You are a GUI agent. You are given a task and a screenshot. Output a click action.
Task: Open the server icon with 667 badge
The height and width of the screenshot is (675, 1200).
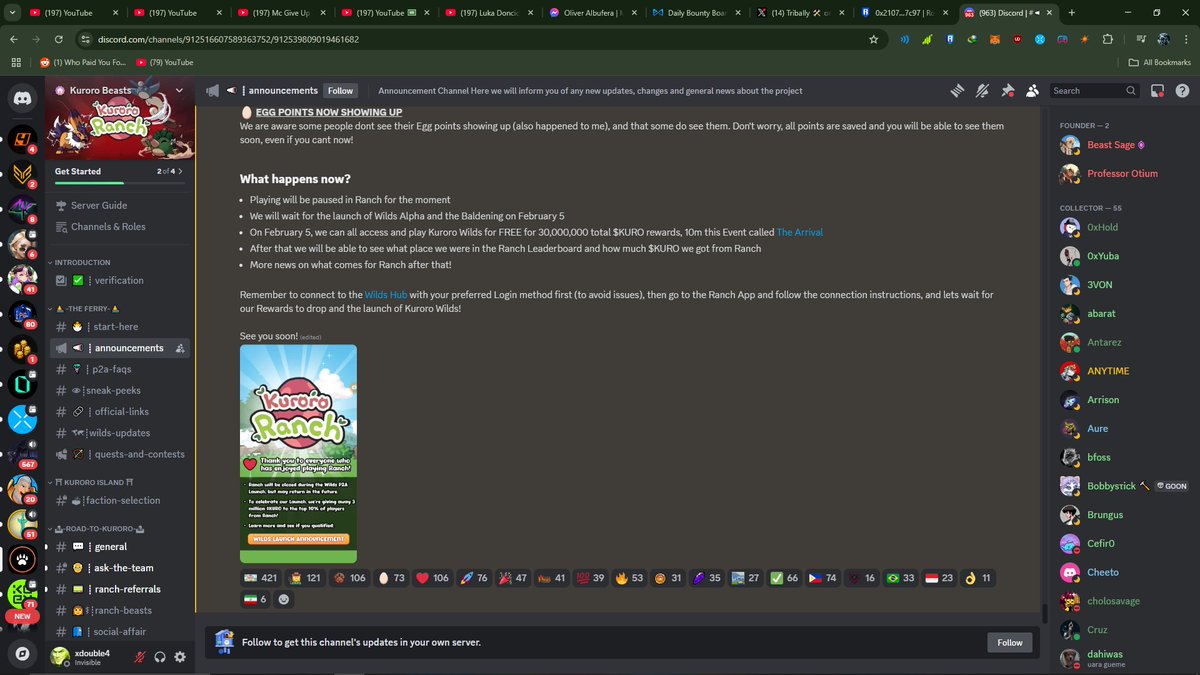(x=22, y=454)
